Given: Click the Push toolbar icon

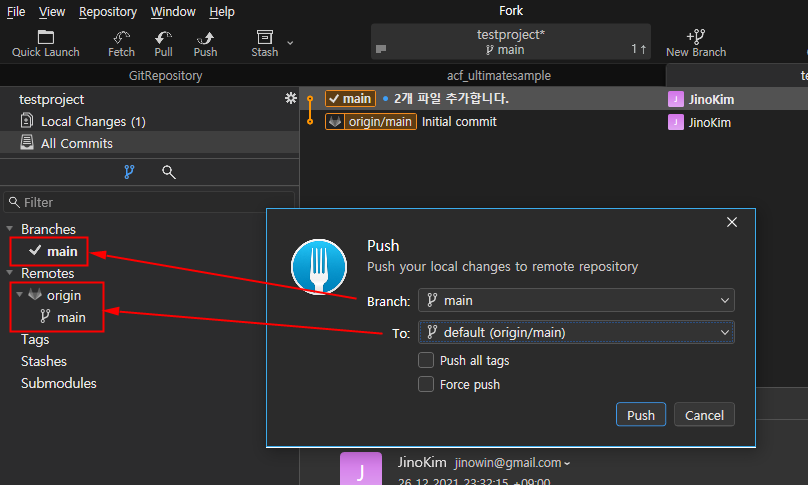Looking at the screenshot, I should click(205, 43).
